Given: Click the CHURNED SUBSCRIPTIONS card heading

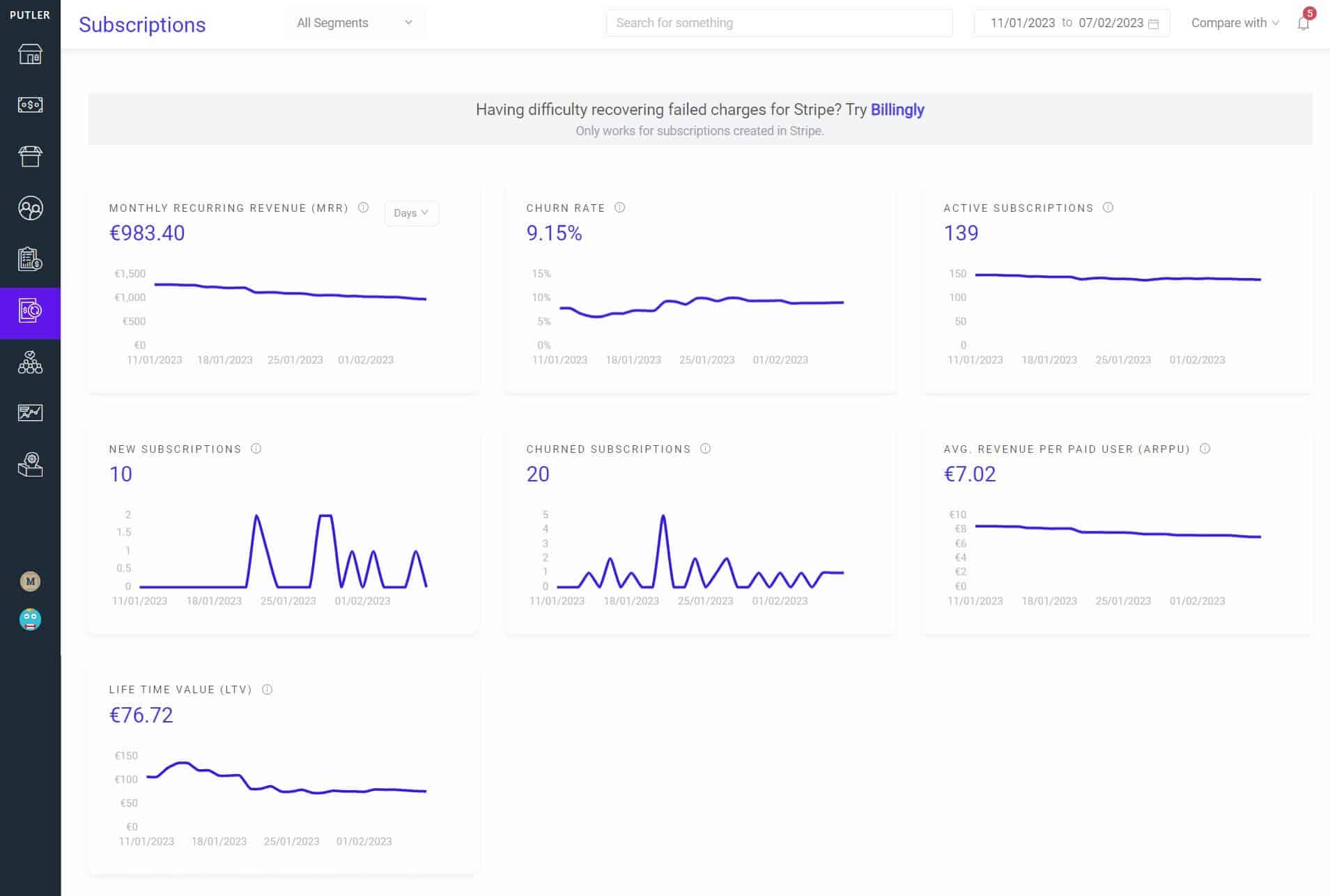Looking at the screenshot, I should click(x=608, y=449).
